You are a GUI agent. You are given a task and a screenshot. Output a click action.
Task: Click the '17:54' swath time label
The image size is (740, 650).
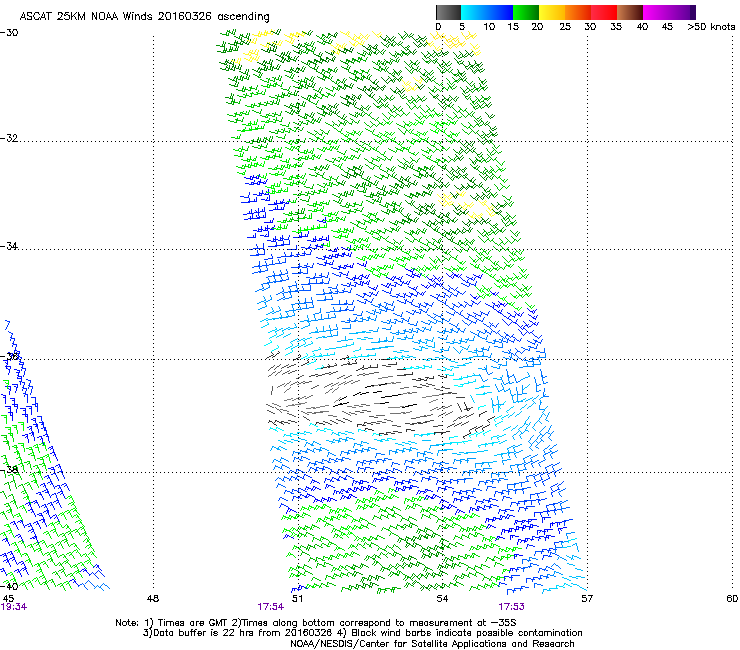pos(270,607)
